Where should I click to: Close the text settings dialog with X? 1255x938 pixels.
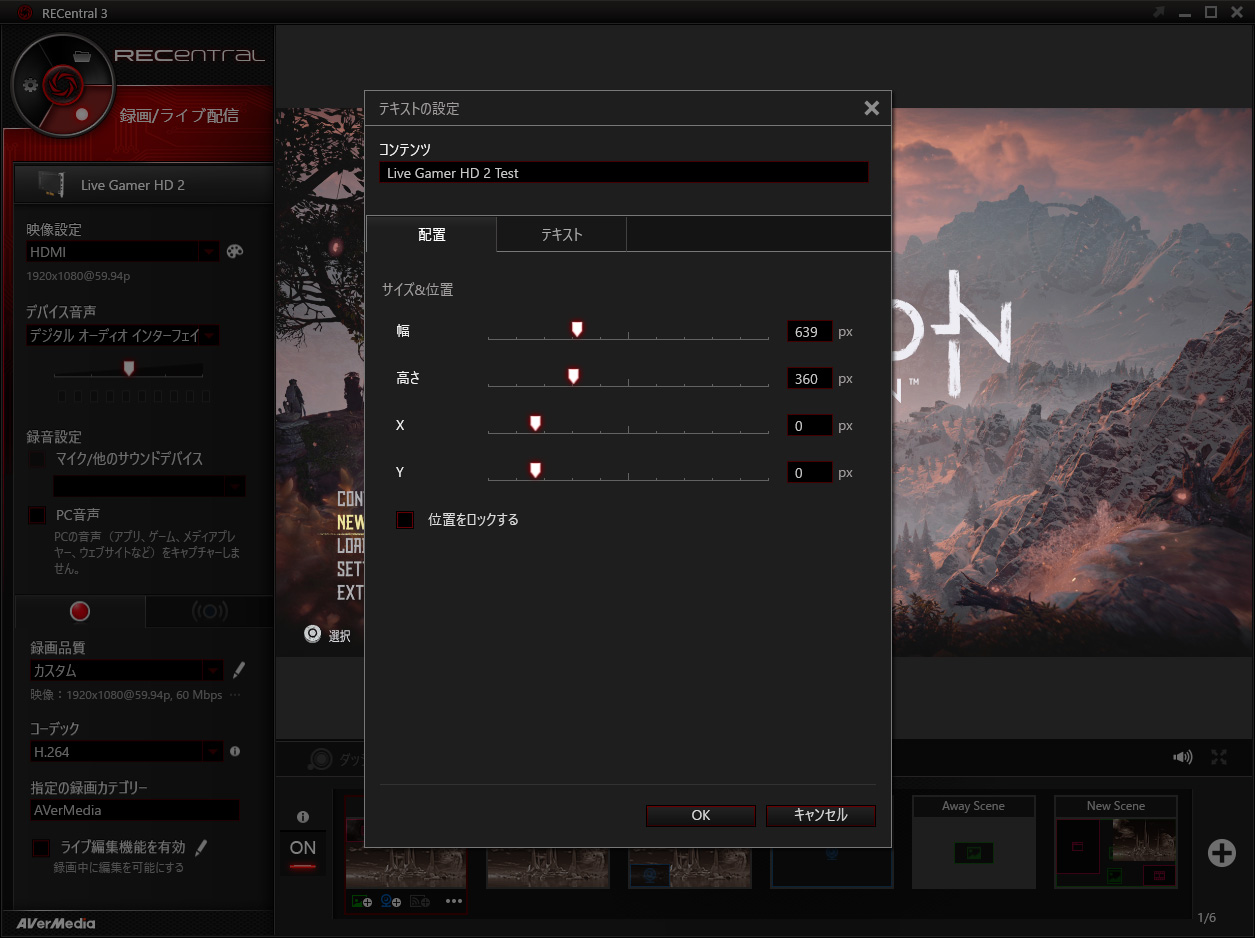pos(871,108)
